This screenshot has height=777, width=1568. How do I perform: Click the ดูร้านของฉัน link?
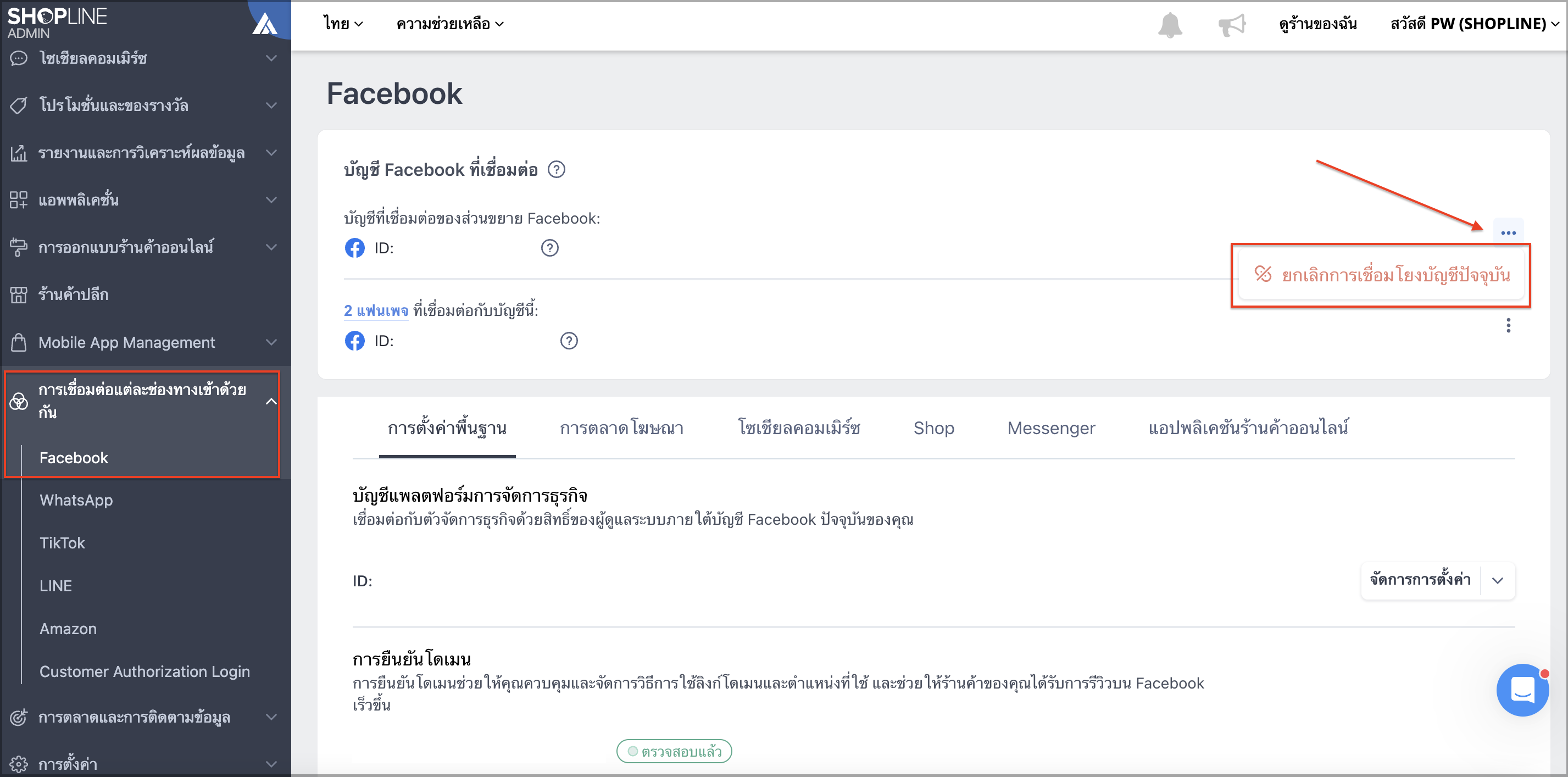pyautogui.click(x=1318, y=24)
